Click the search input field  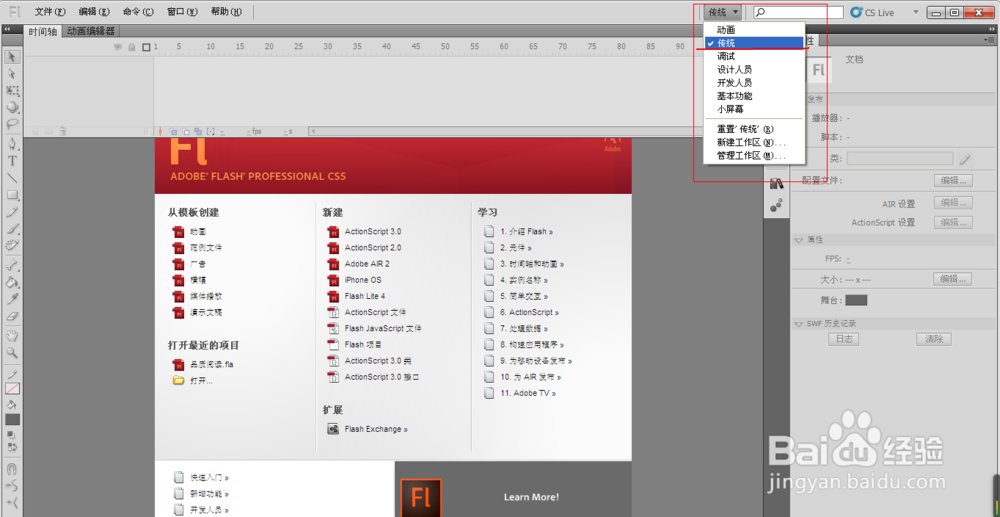tap(798, 12)
